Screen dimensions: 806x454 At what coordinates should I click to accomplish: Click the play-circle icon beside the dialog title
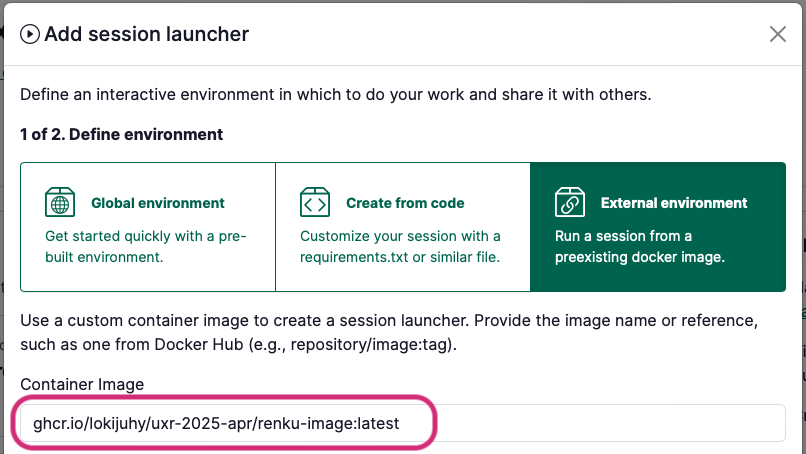click(x=30, y=34)
